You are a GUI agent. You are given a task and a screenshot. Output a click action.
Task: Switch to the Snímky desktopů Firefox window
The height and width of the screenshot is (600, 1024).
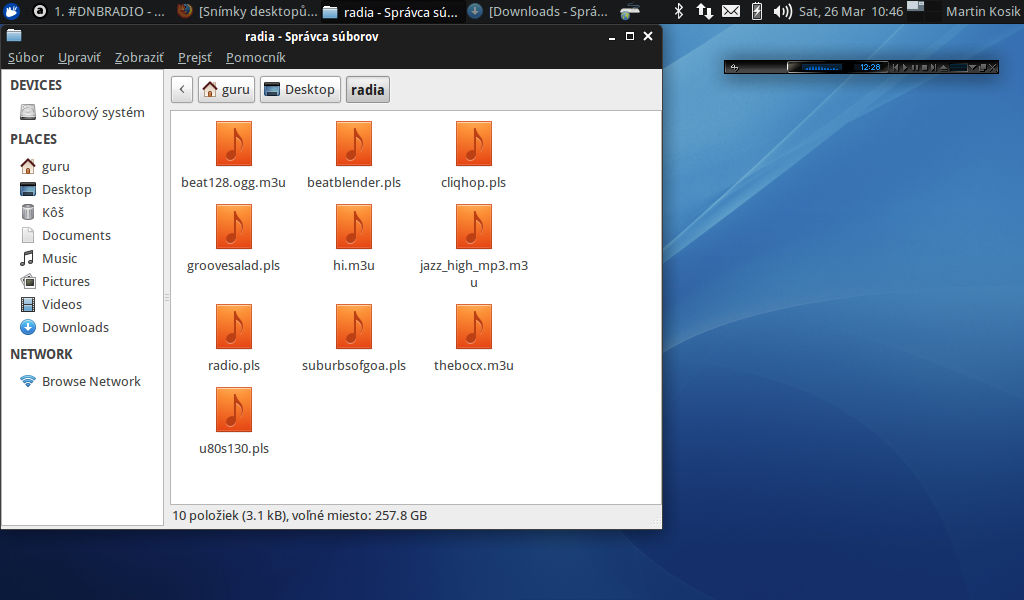click(247, 12)
